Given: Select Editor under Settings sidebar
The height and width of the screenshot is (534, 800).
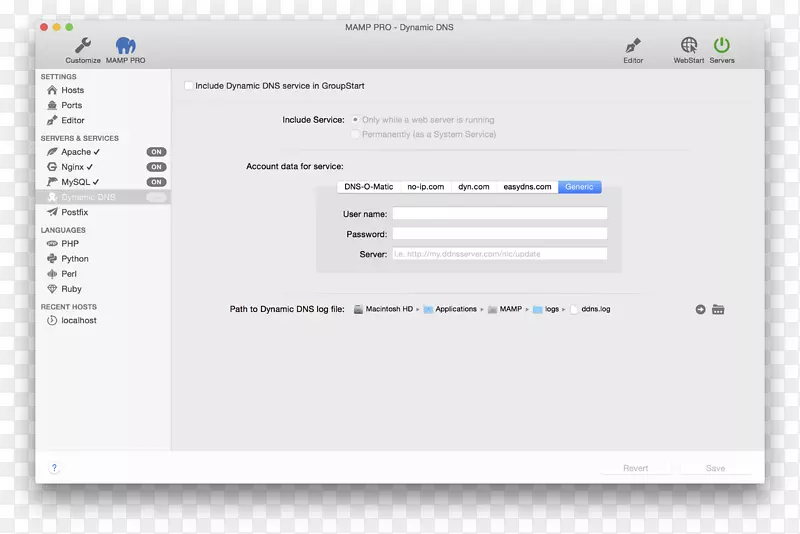Looking at the screenshot, I should pos(103,120).
